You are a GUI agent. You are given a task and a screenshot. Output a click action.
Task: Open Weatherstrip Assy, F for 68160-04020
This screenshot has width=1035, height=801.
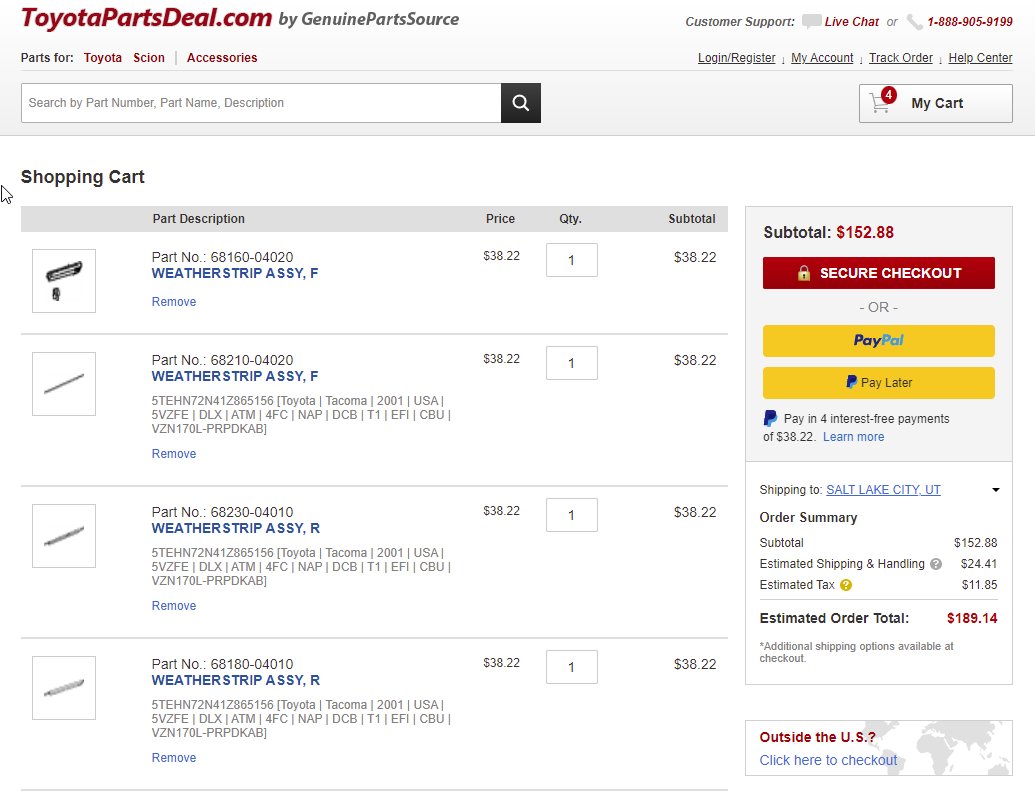pyautogui.click(x=235, y=273)
